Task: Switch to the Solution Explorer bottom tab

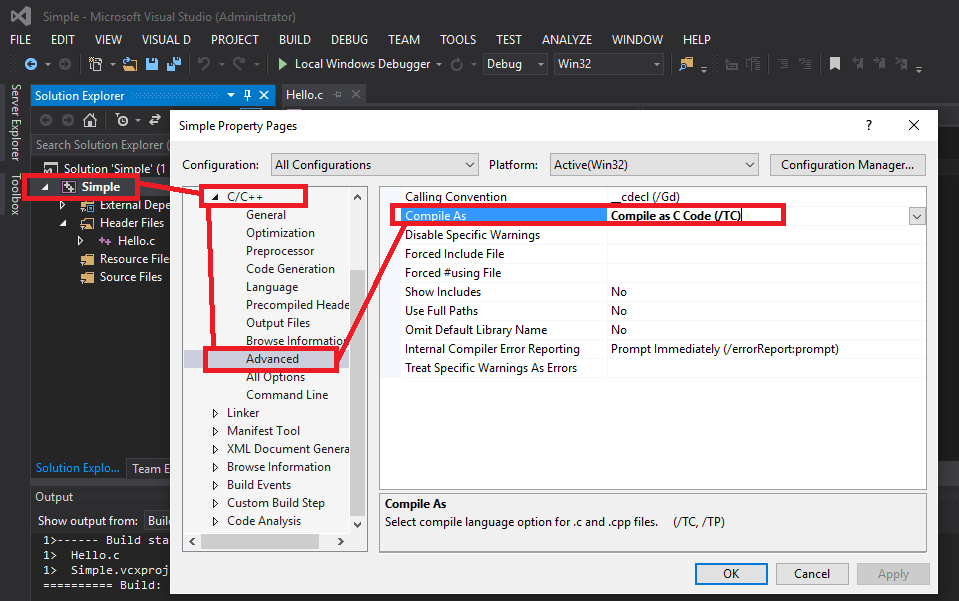Action: pyautogui.click(x=78, y=468)
